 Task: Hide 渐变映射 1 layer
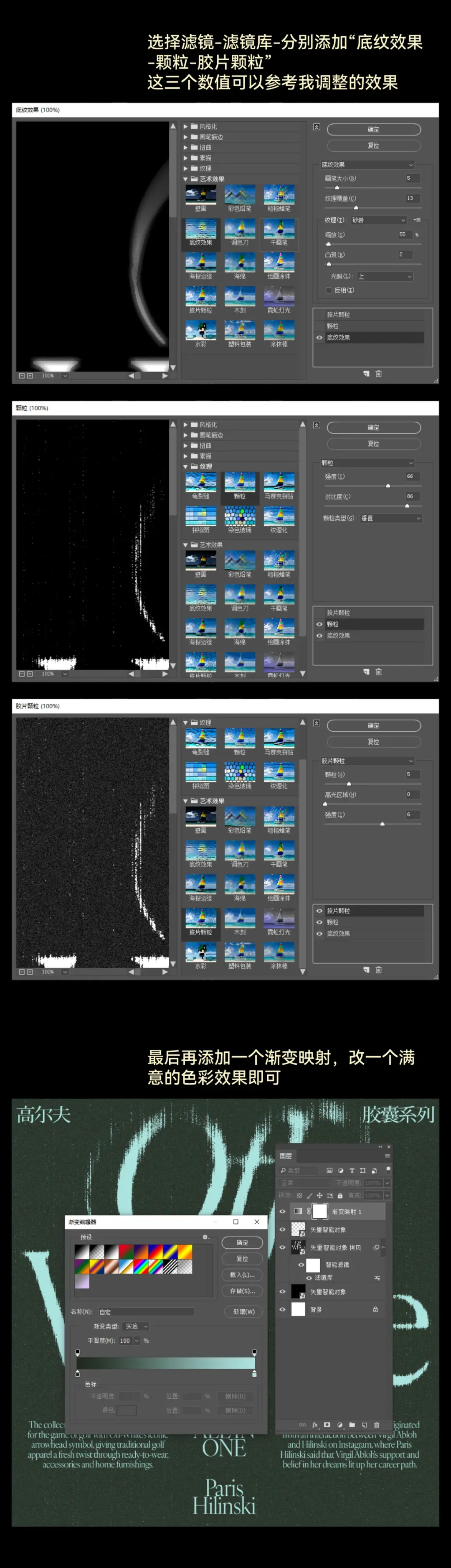[282, 1211]
